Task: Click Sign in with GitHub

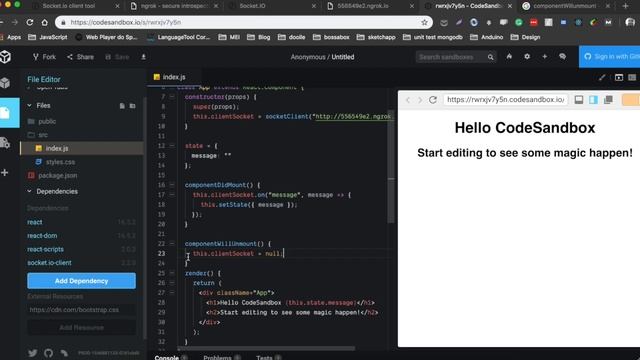Action: tap(610, 57)
